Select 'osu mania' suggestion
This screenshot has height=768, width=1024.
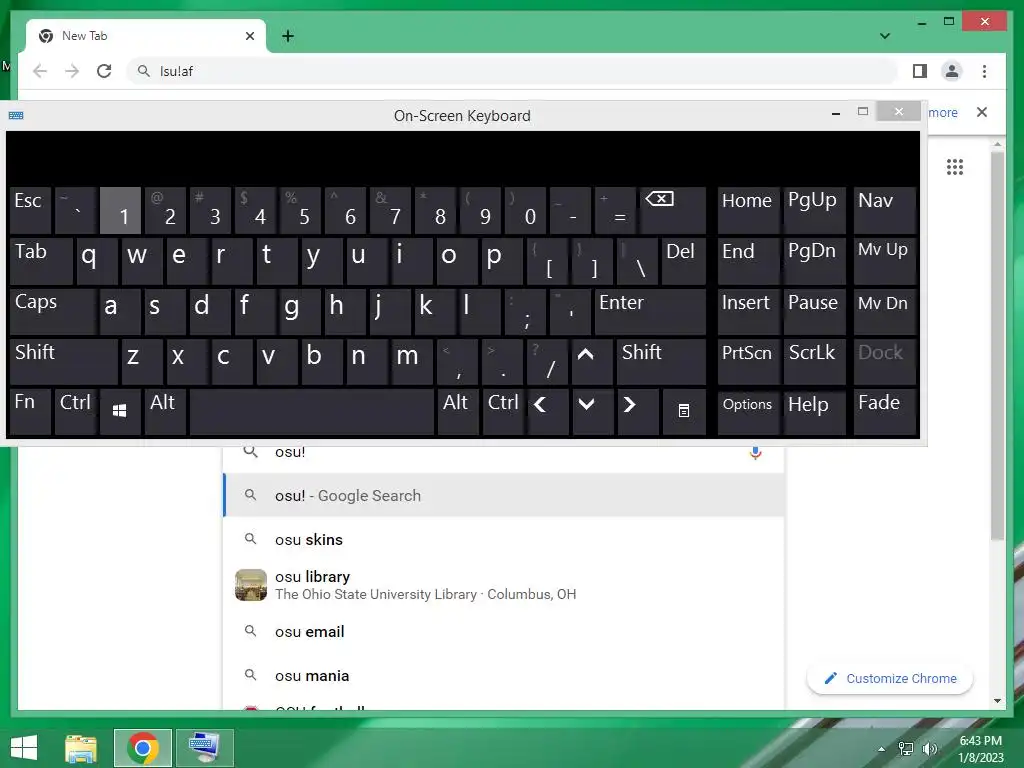tap(504, 675)
